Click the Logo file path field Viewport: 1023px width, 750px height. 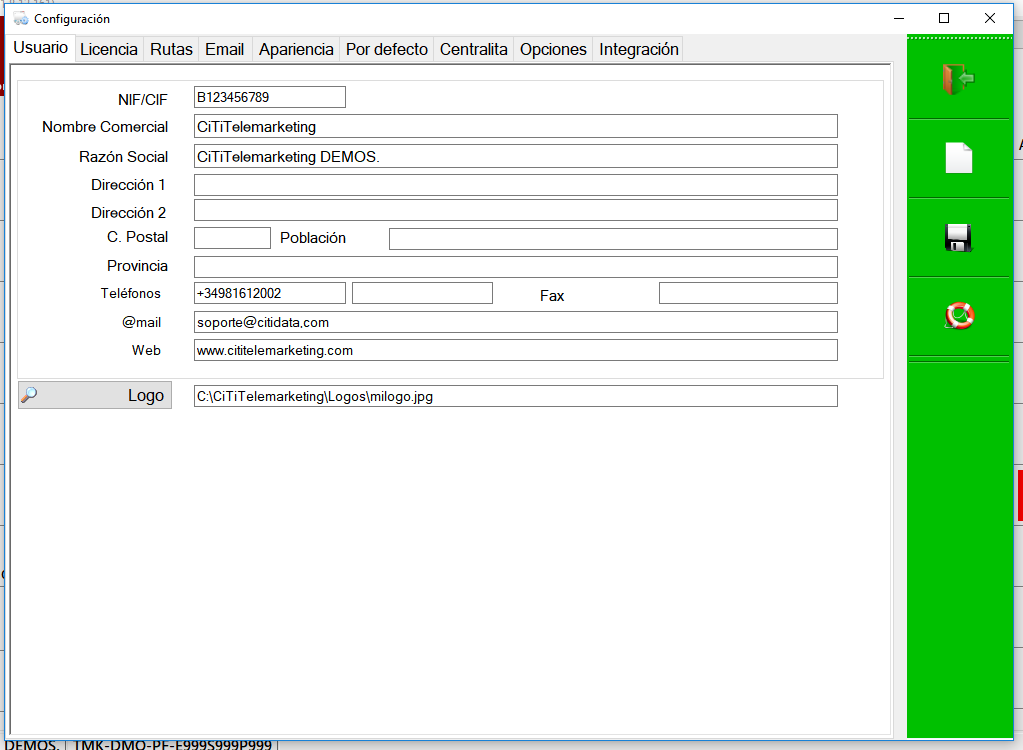click(515, 397)
